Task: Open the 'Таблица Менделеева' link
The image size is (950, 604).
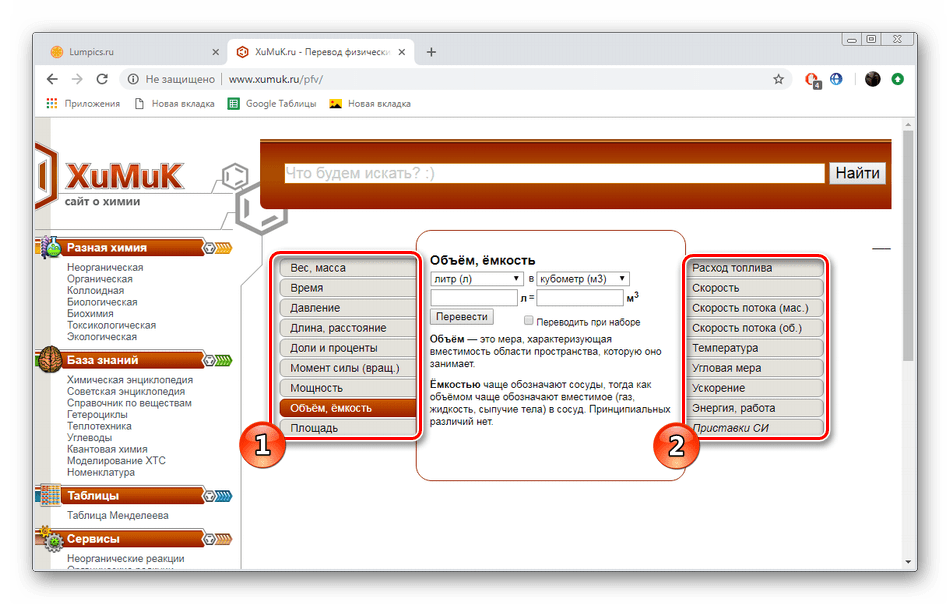Action: tap(118, 516)
